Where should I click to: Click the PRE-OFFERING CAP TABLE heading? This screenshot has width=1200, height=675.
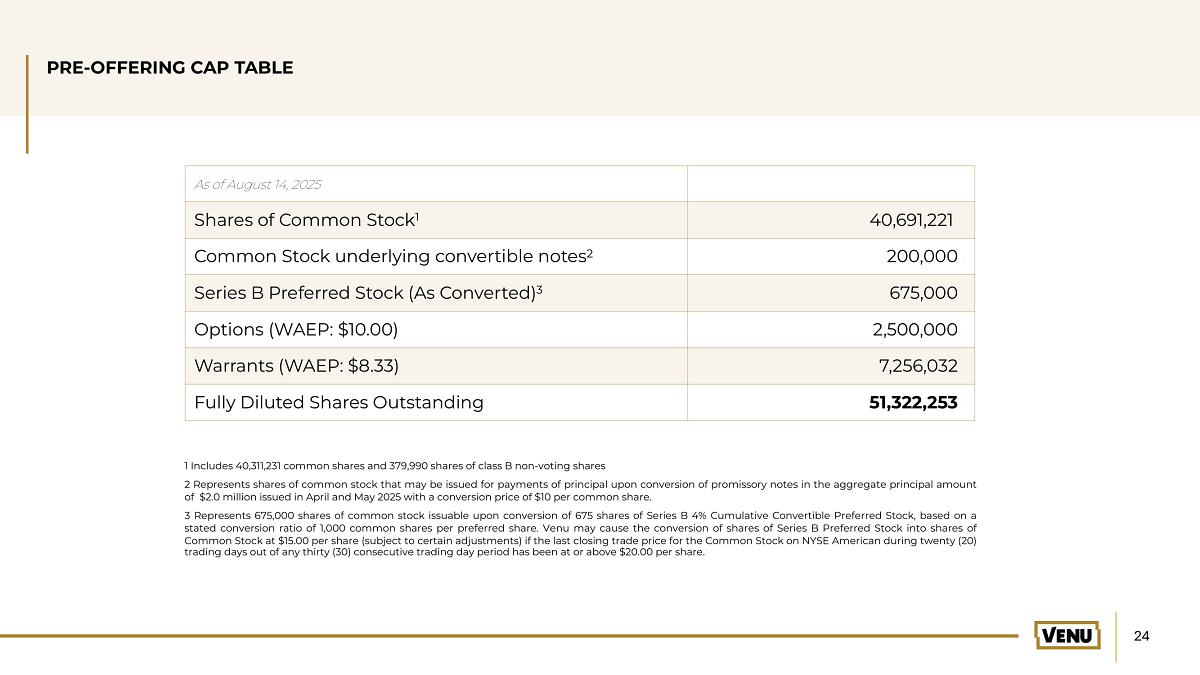pyautogui.click(x=170, y=68)
